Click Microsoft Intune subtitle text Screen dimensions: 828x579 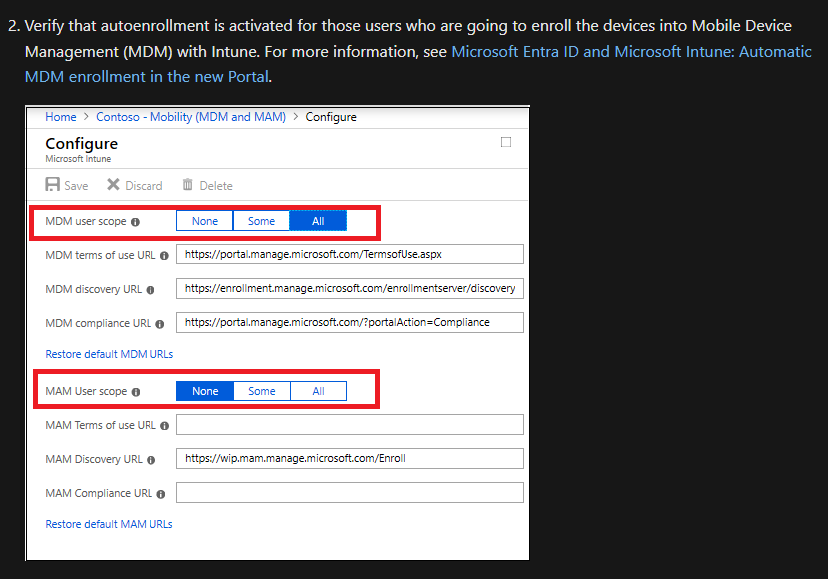(78, 159)
